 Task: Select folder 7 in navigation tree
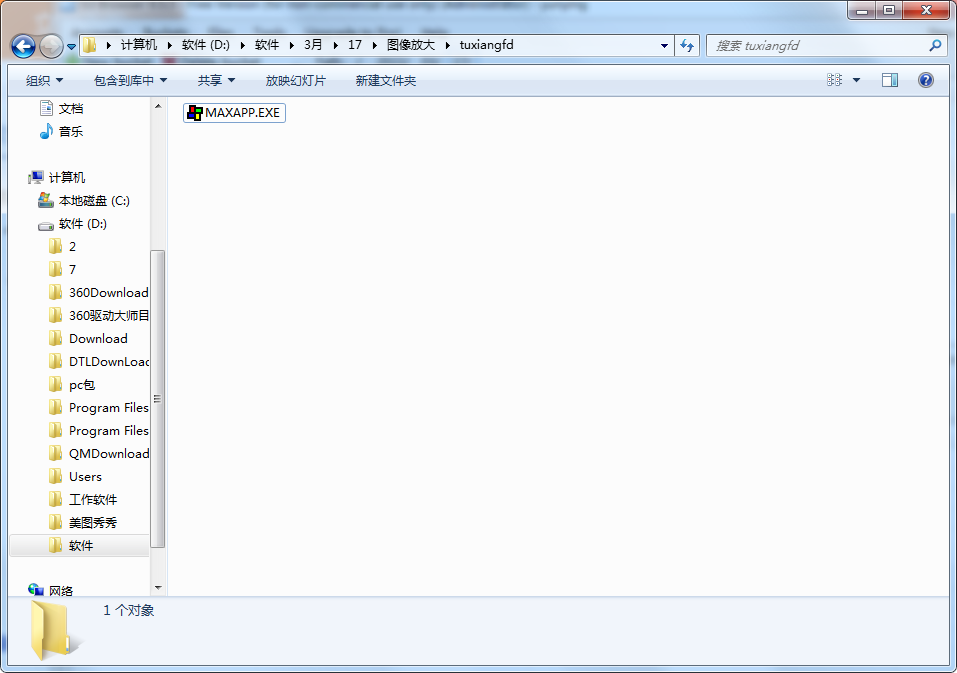(x=63, y=270)
